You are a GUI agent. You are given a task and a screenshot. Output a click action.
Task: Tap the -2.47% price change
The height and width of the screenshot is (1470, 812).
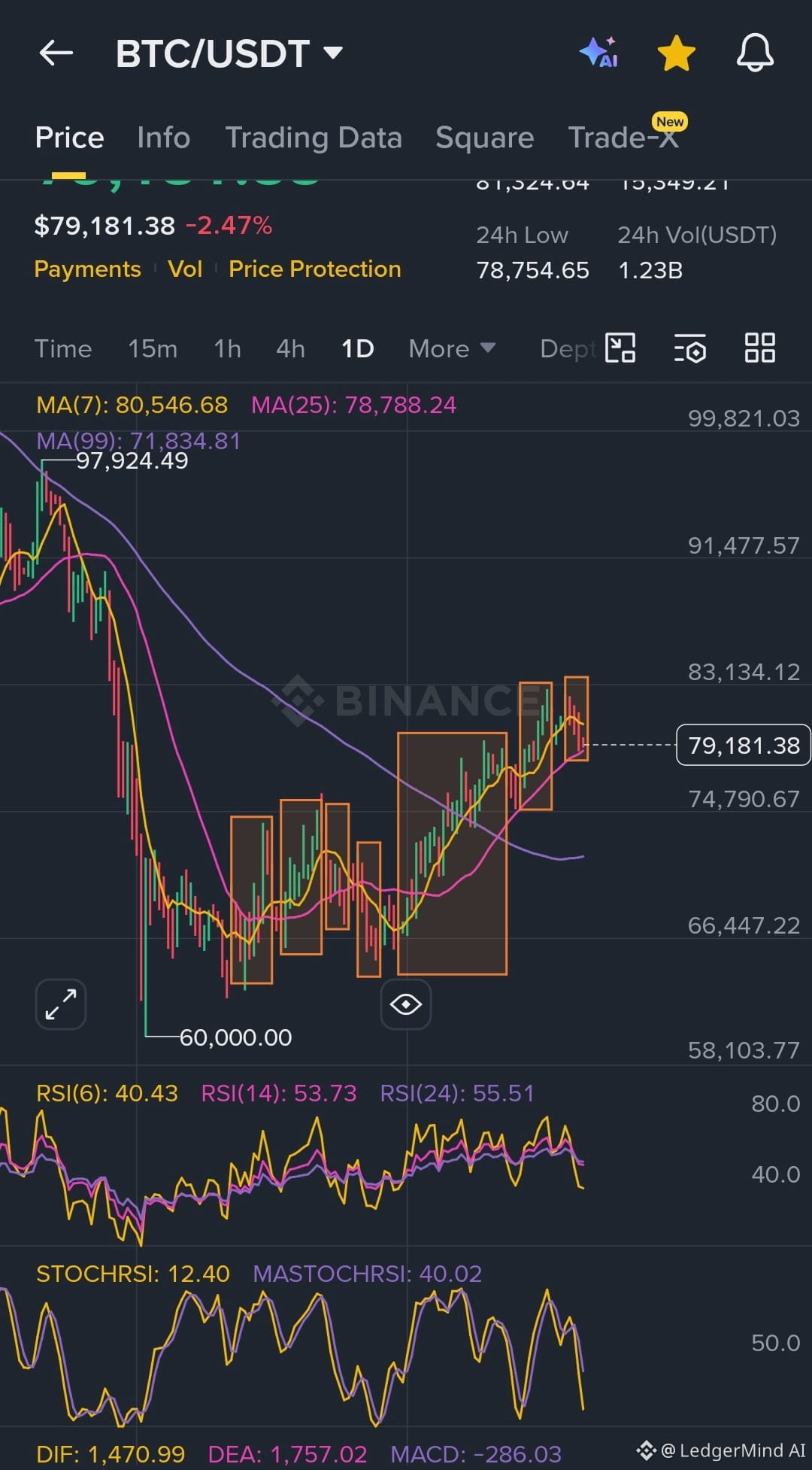(x=229, y=226)
